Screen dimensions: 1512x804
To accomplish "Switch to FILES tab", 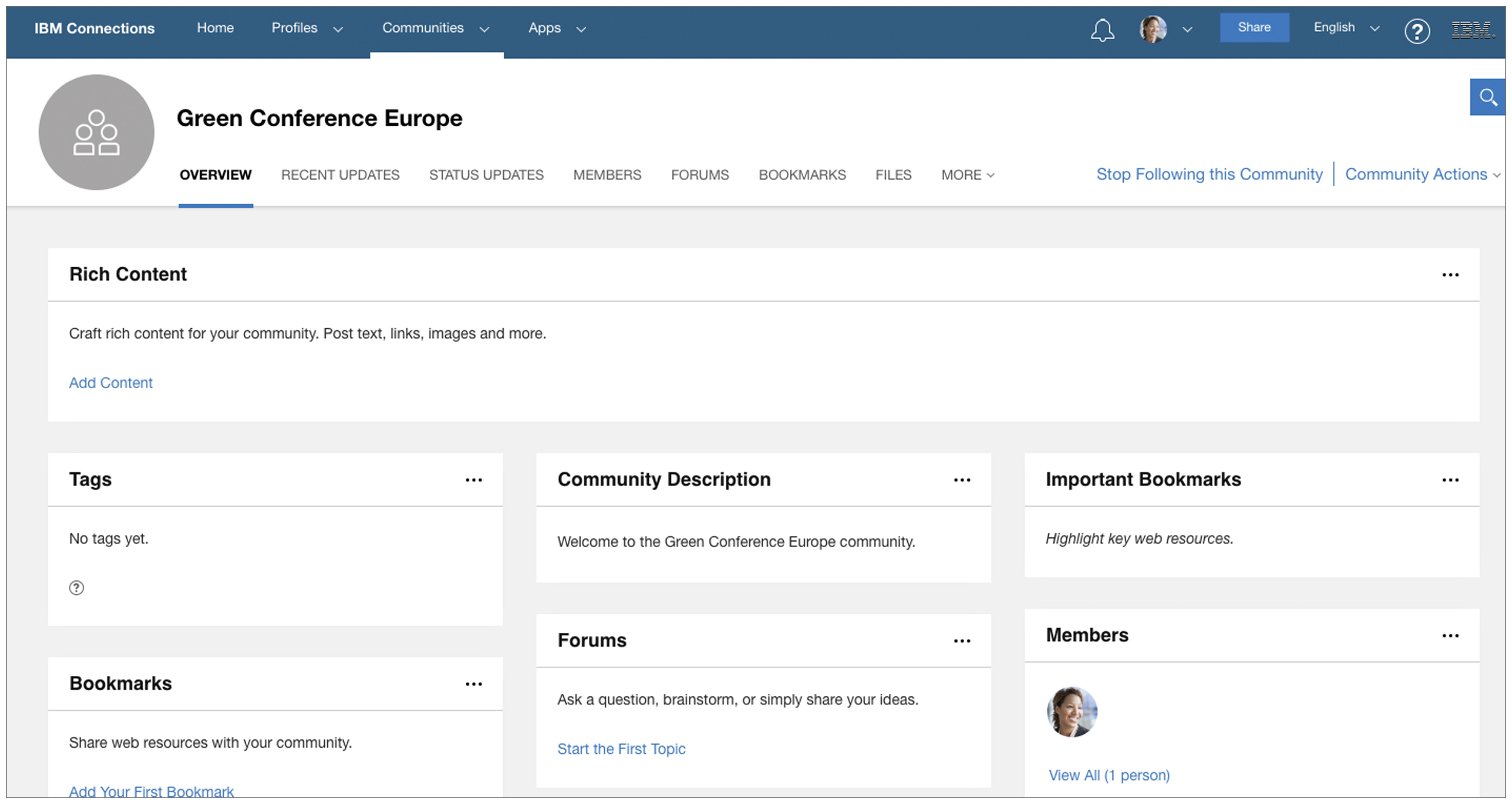I will pyautogui.click(x=893, y=175).
